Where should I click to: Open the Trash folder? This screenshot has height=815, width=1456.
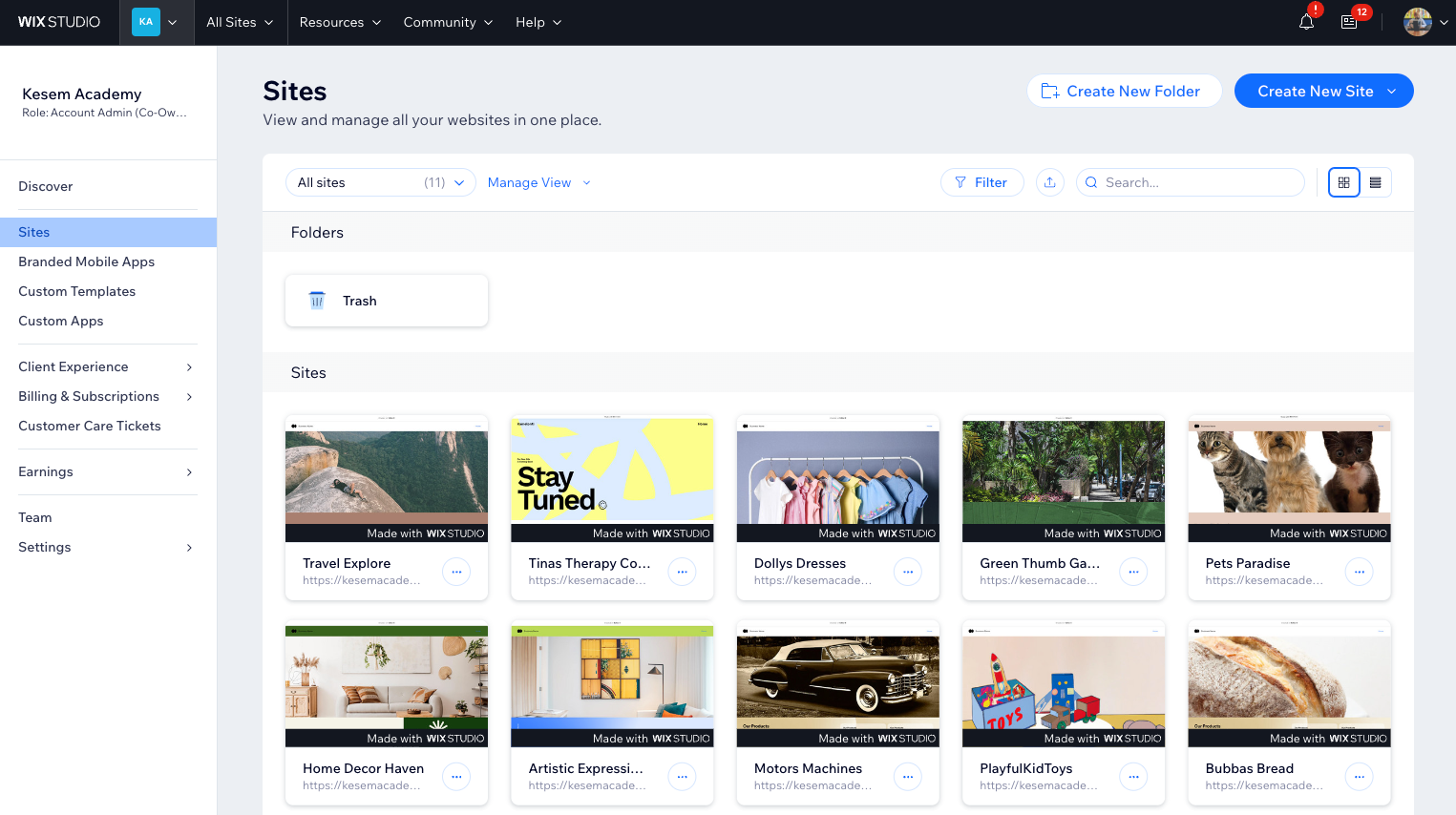[x=387, y=301]
